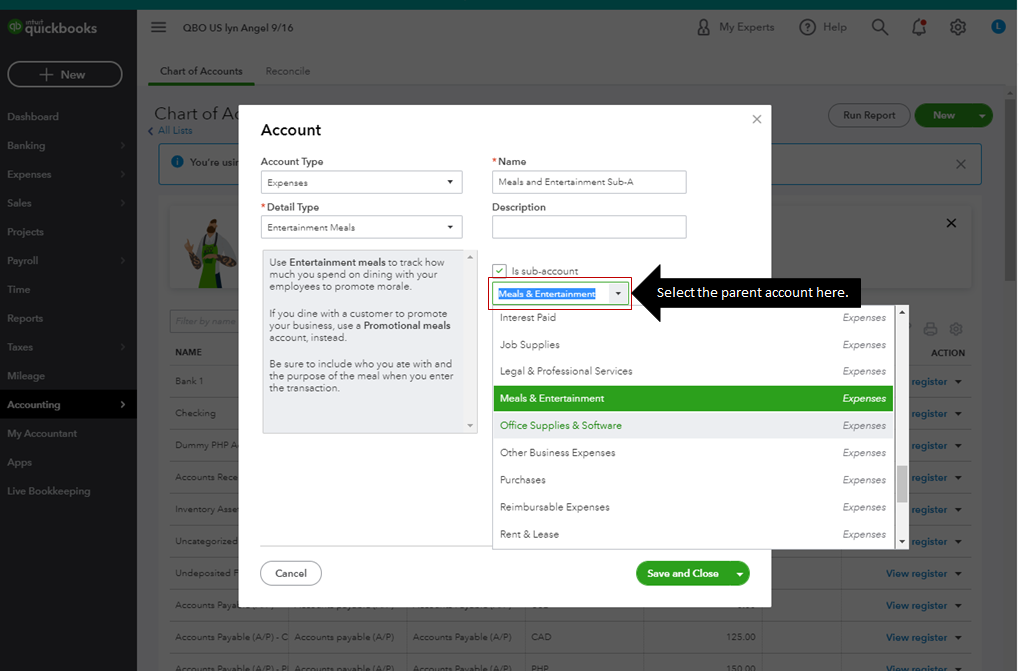
Task: Open the dropdown beside Bank 1 register link
Action: point(959,382)
